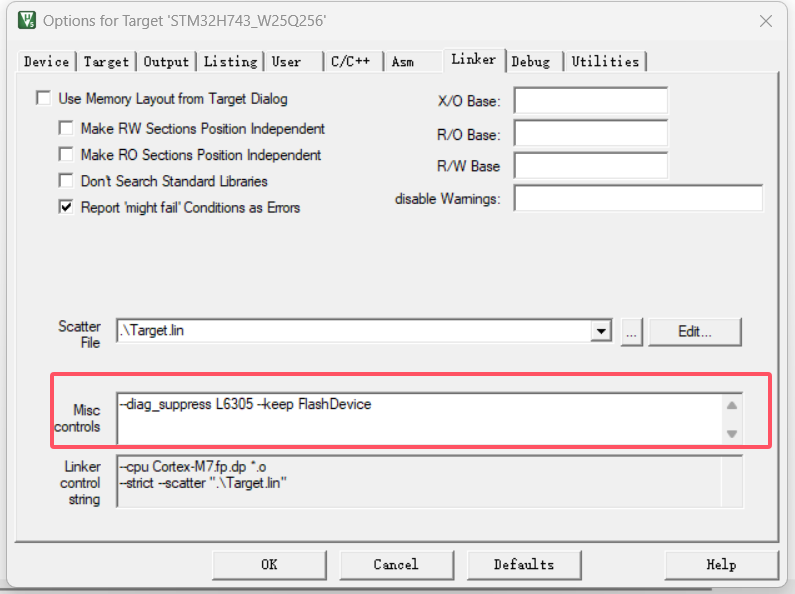Click the disable Warnings input field

point(638,198)
